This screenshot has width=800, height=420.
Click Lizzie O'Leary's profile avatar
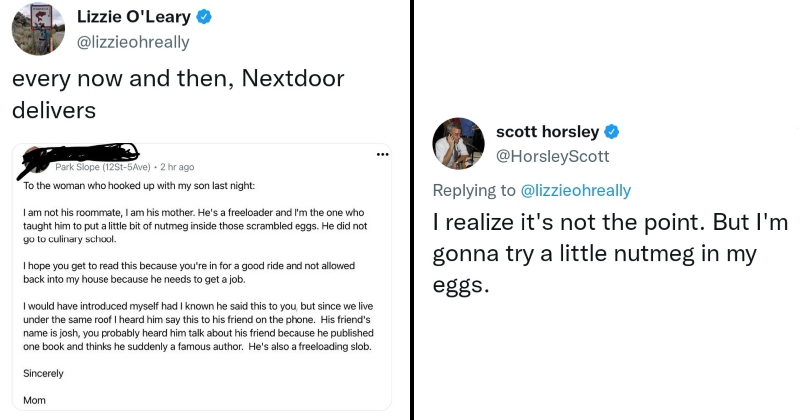click(39, 29)
